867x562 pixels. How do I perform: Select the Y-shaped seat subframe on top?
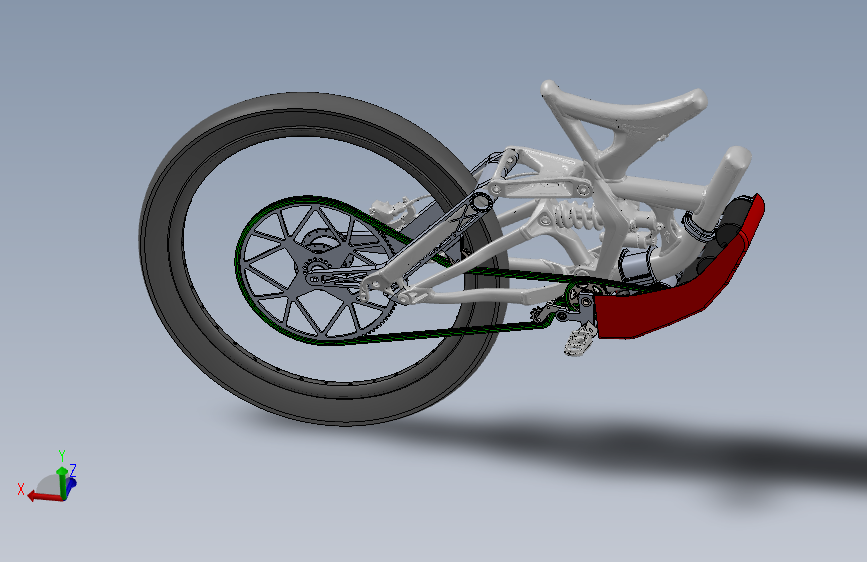[619, 111]
